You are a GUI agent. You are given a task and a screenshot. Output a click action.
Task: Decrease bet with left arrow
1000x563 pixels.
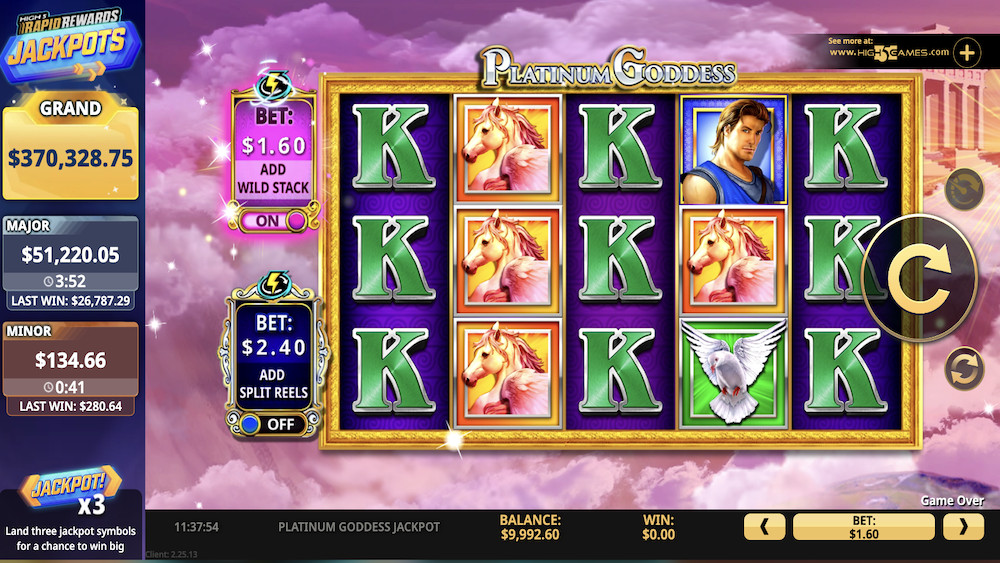click(764, 527)
